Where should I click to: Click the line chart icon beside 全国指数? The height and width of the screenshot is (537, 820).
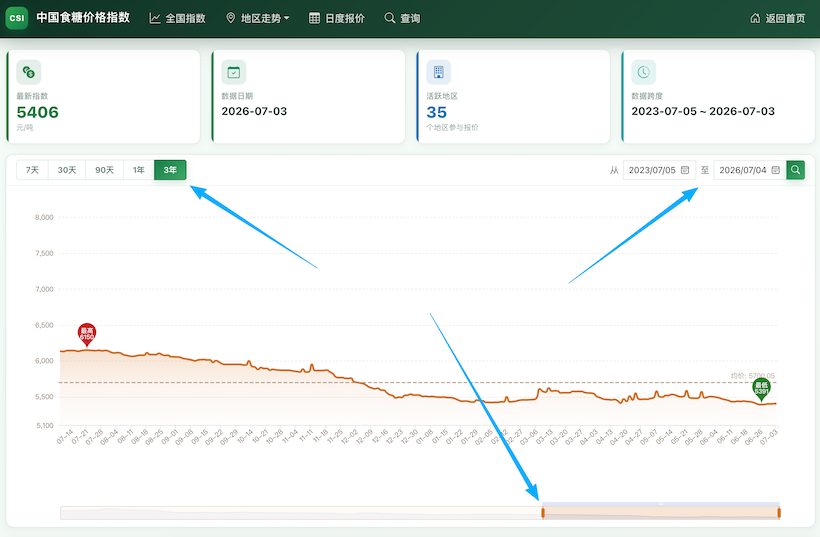155,18
